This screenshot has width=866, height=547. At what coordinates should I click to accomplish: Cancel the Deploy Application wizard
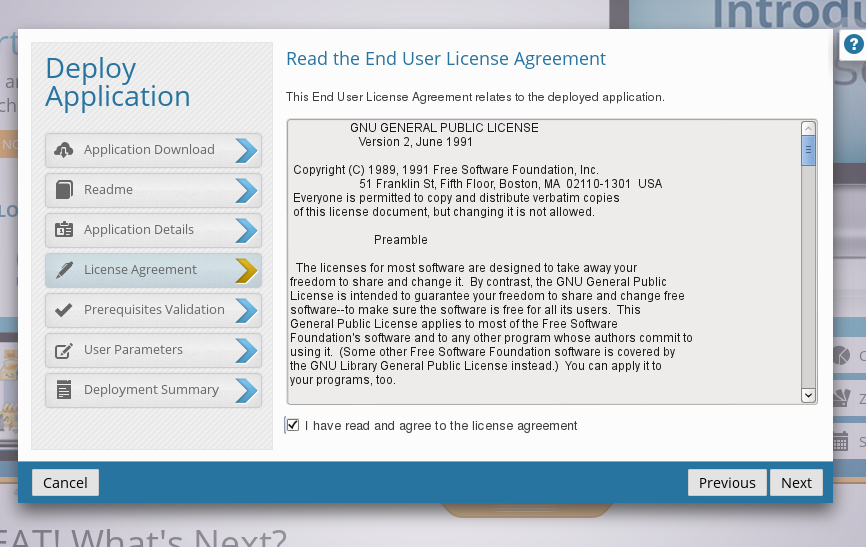[x=65, y=483]
